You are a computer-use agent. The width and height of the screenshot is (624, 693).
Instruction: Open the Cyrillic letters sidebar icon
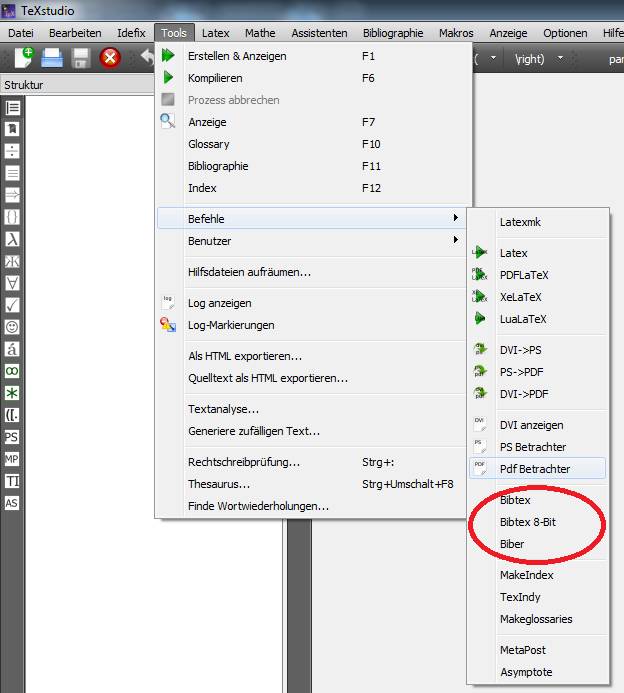pos(12,261)
